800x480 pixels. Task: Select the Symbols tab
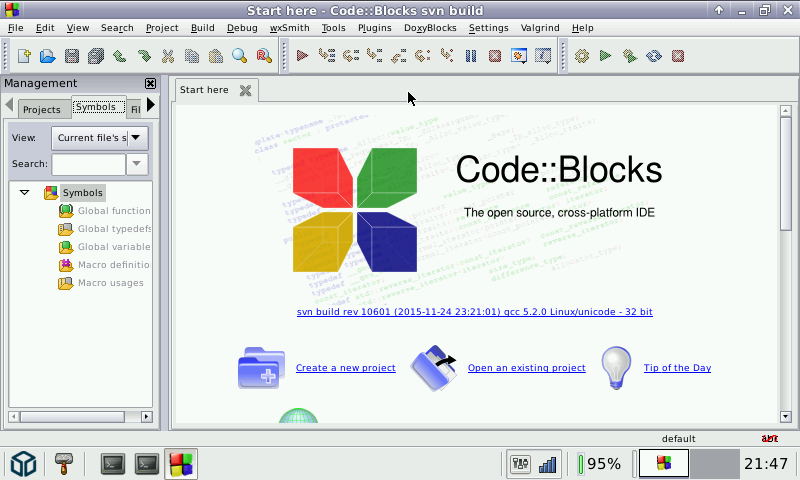click(x=98, y=107)
